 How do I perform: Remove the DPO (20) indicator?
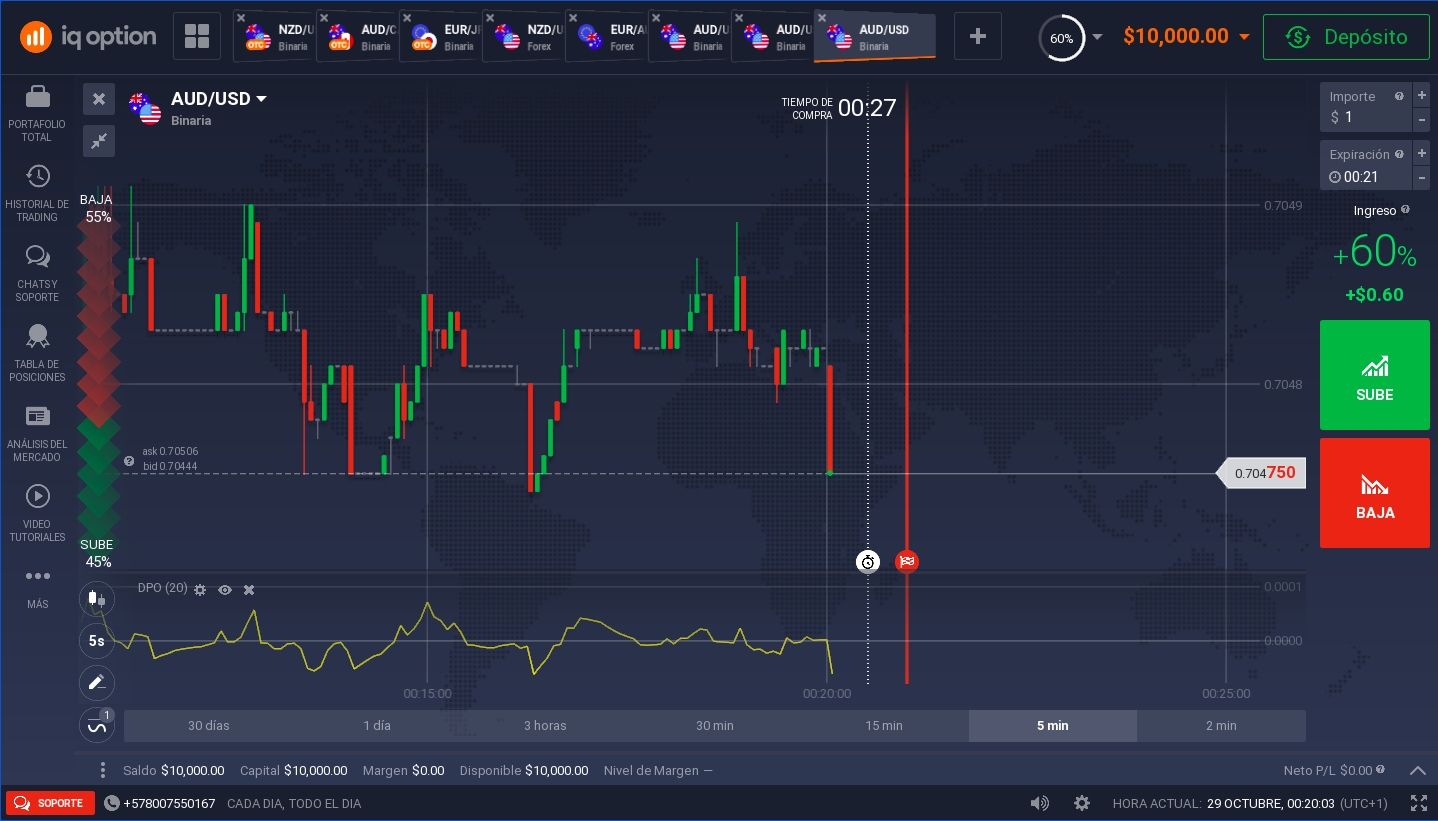click(x=249, y=590)
